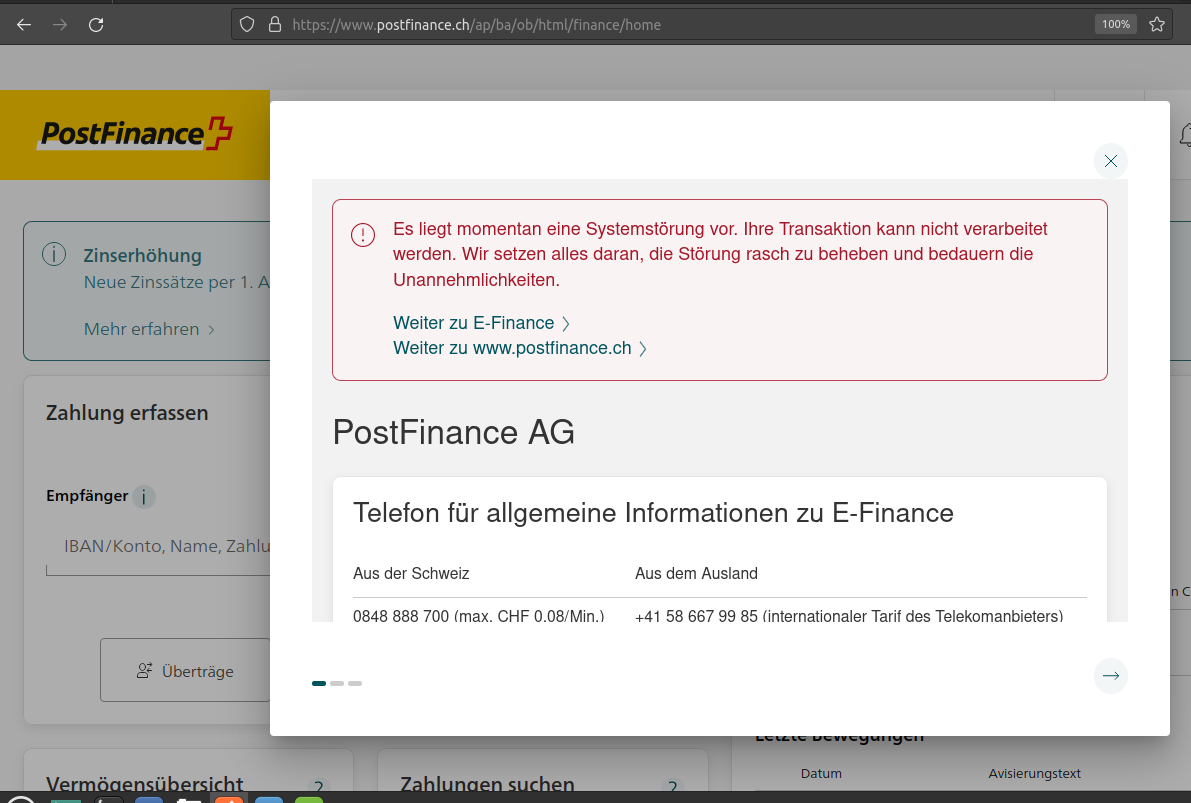1191x803 pixels.
Task: Click the Zahlung erfassen heading
Action: click(127, 413)
